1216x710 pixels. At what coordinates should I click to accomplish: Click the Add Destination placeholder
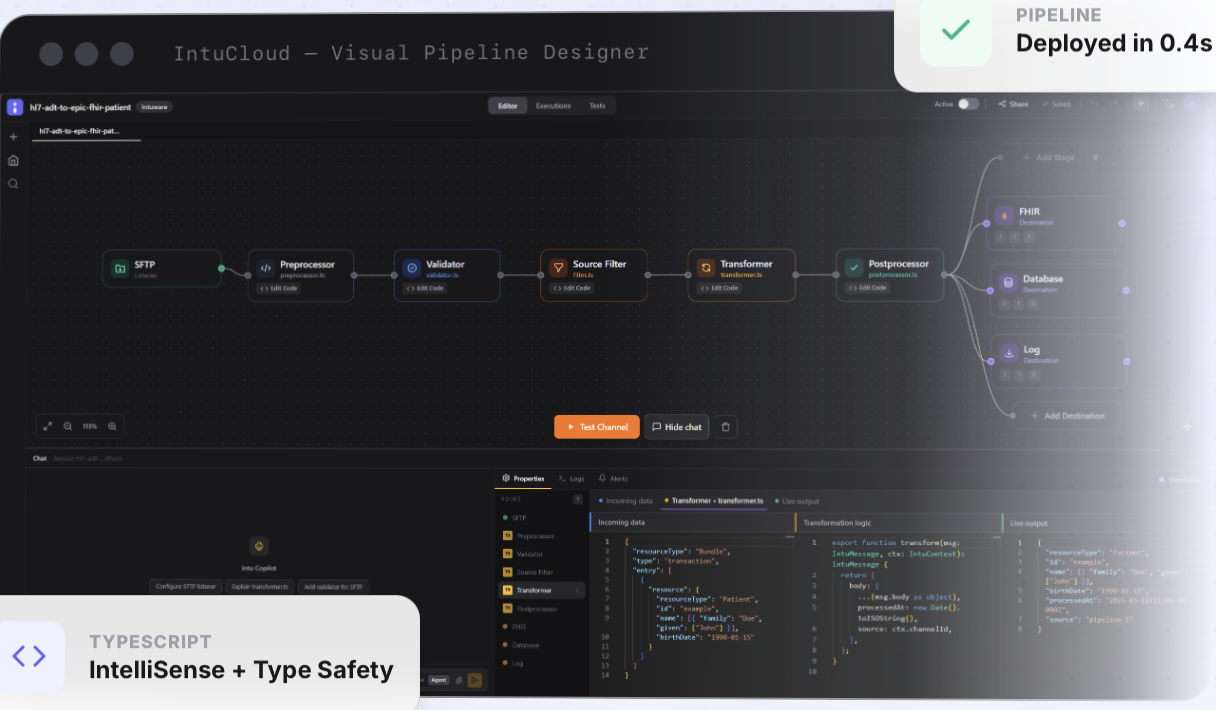coord(1067,416)
